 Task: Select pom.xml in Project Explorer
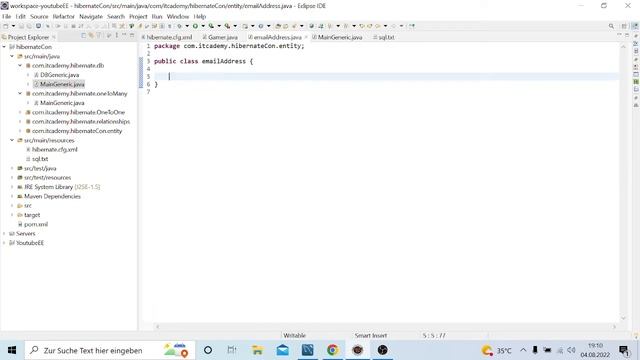coord(36,224)
